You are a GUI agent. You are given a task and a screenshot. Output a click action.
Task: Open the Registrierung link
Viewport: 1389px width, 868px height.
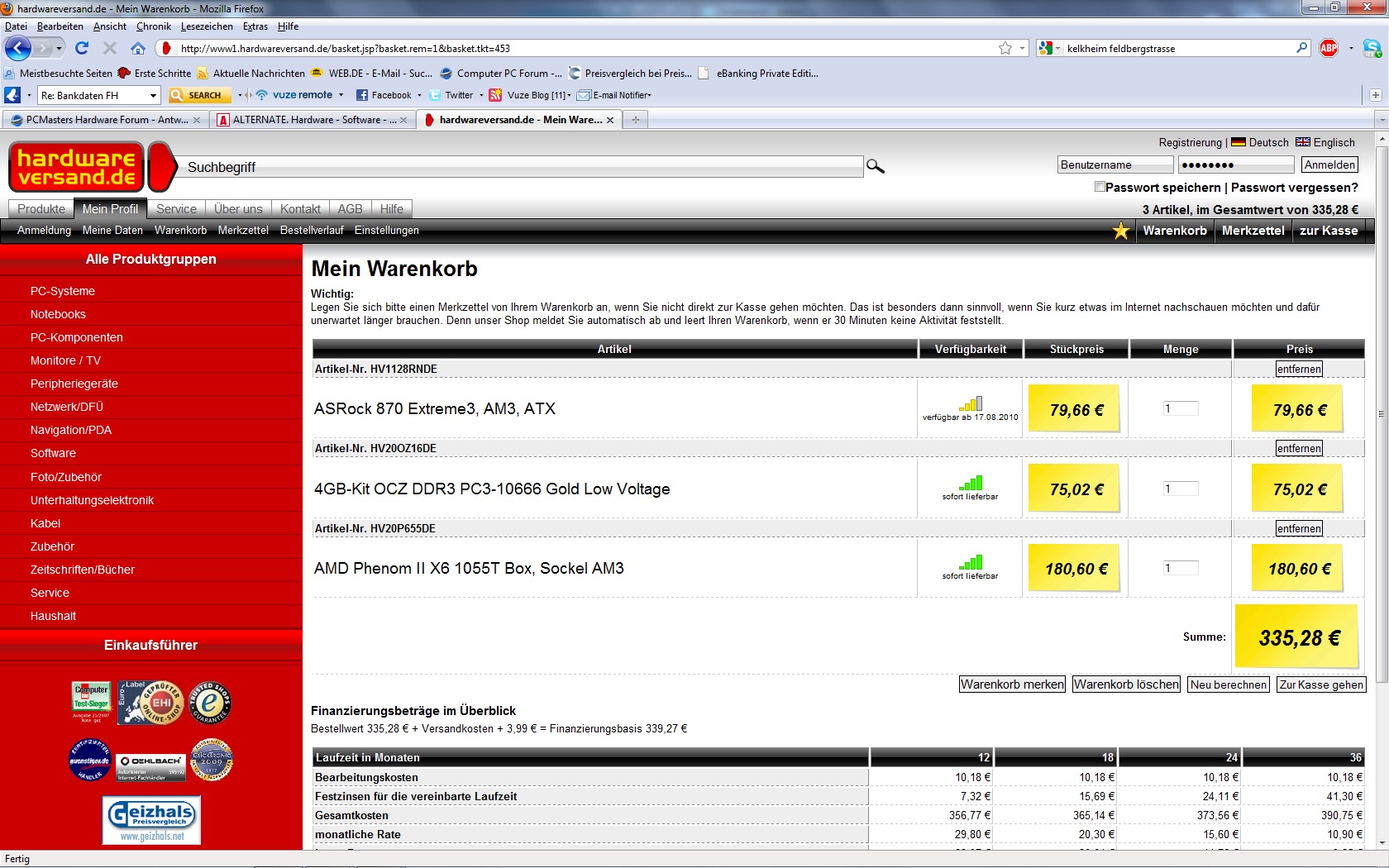click(1190, 142)
